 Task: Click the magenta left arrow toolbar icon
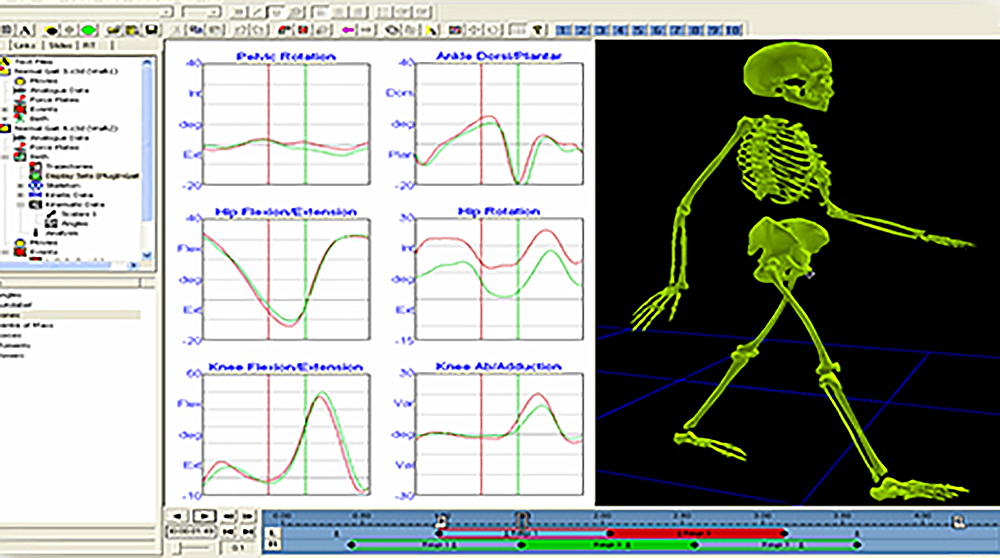click(347, 29)
